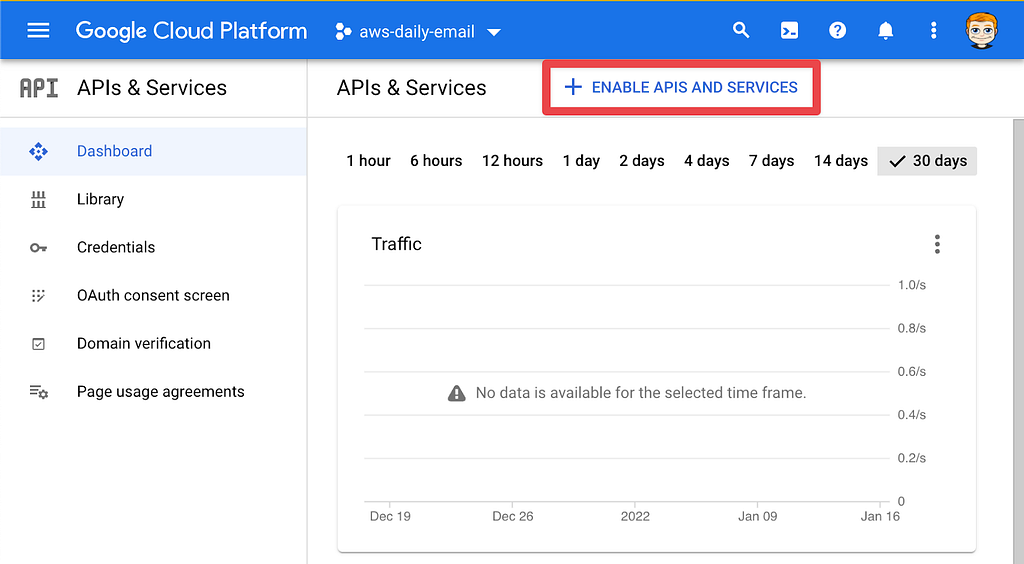Click the APIs & Services main page title
Viewport: 1024px width, 564px height.
[411, 87]
